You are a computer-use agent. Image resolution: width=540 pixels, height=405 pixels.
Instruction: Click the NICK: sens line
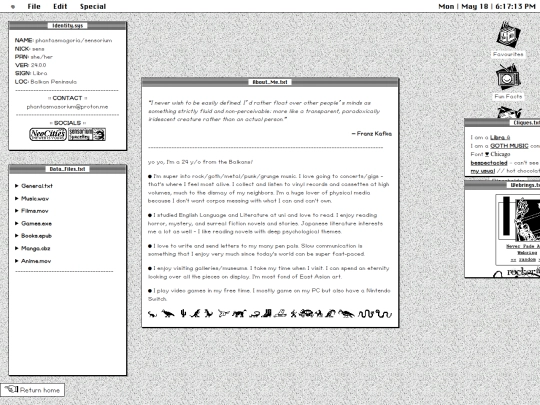click(x=30, y=49)
